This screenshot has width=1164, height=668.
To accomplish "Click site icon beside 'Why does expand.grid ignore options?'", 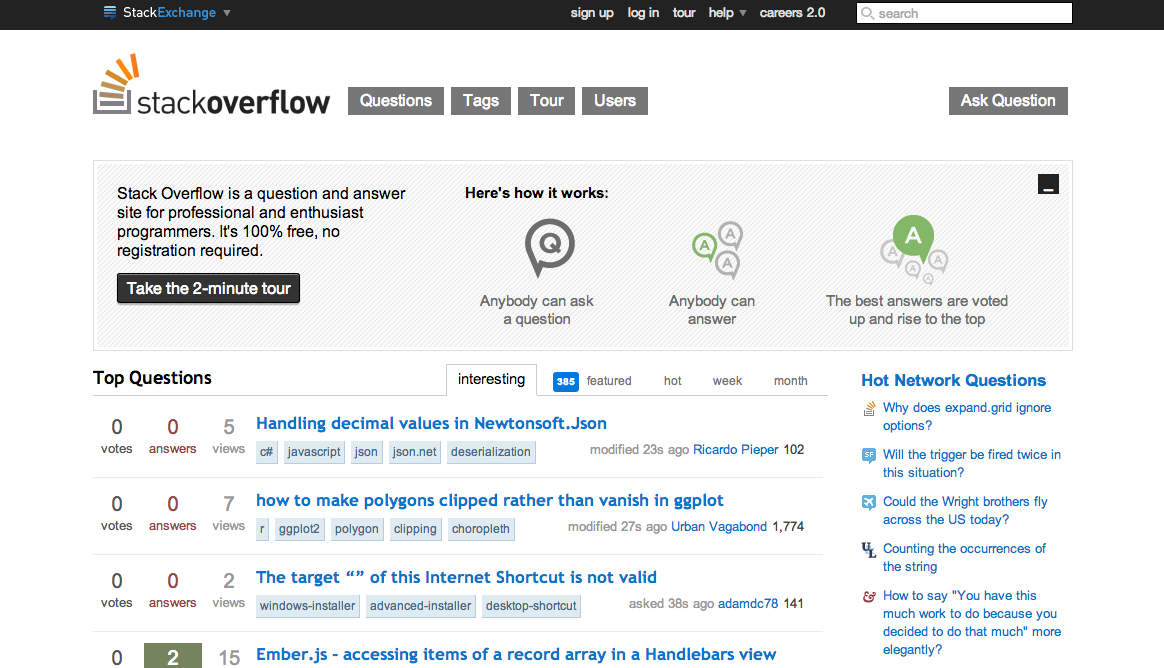I will 869,409.
